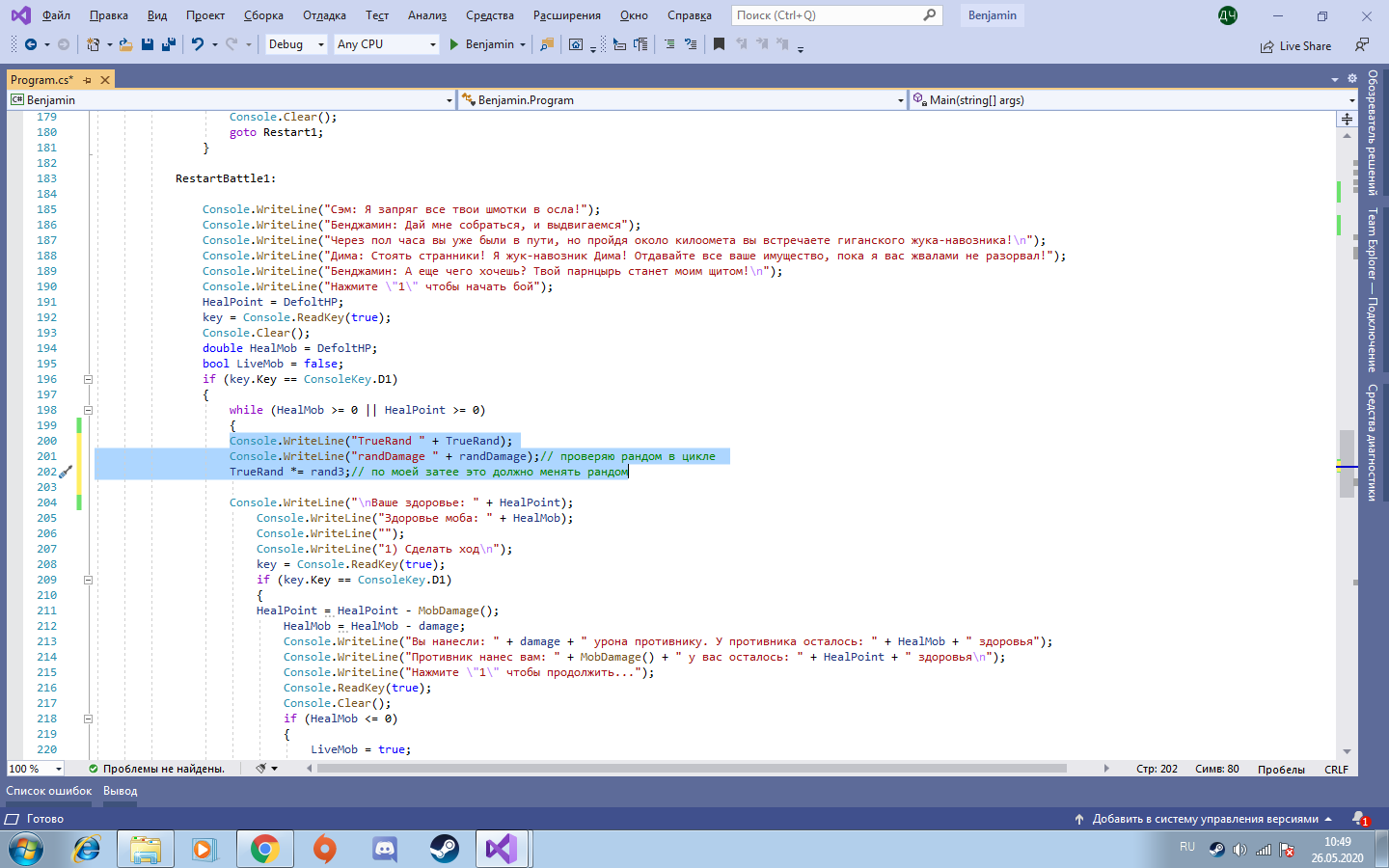Click the code cleanup broom icon

click(260, 769)
